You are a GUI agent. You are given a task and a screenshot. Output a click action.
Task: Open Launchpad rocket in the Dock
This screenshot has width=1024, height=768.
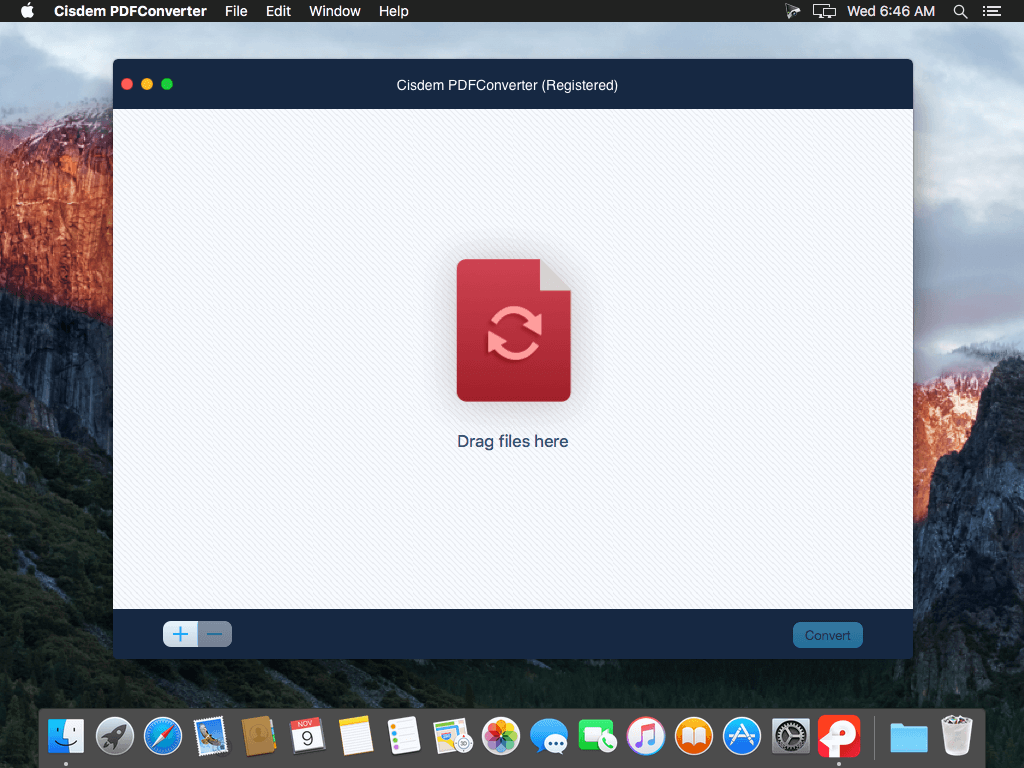[115, 736]
